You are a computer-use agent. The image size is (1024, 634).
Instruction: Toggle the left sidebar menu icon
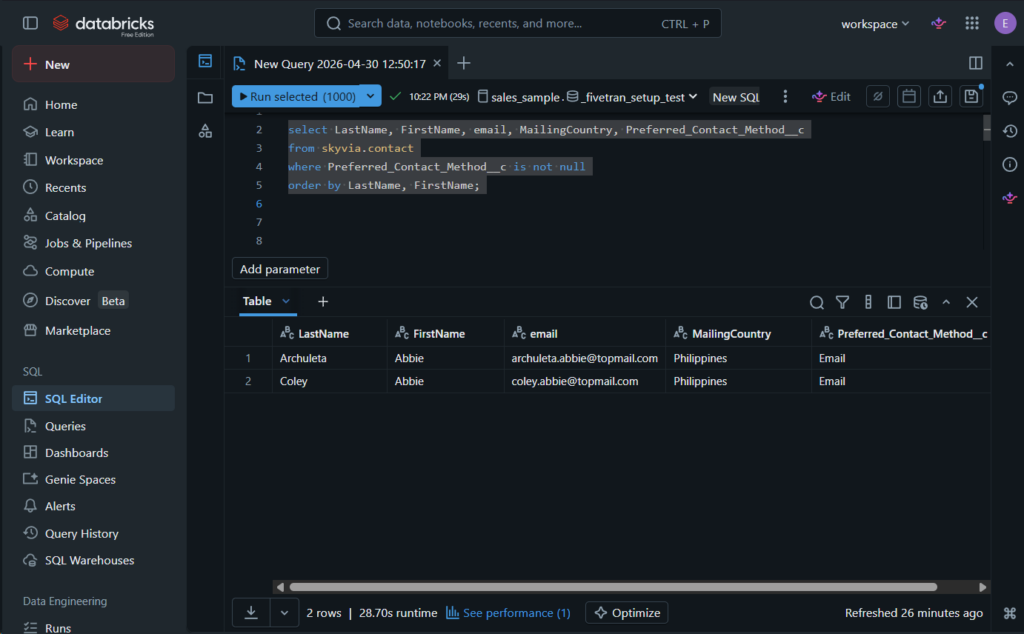coord(30,24)
